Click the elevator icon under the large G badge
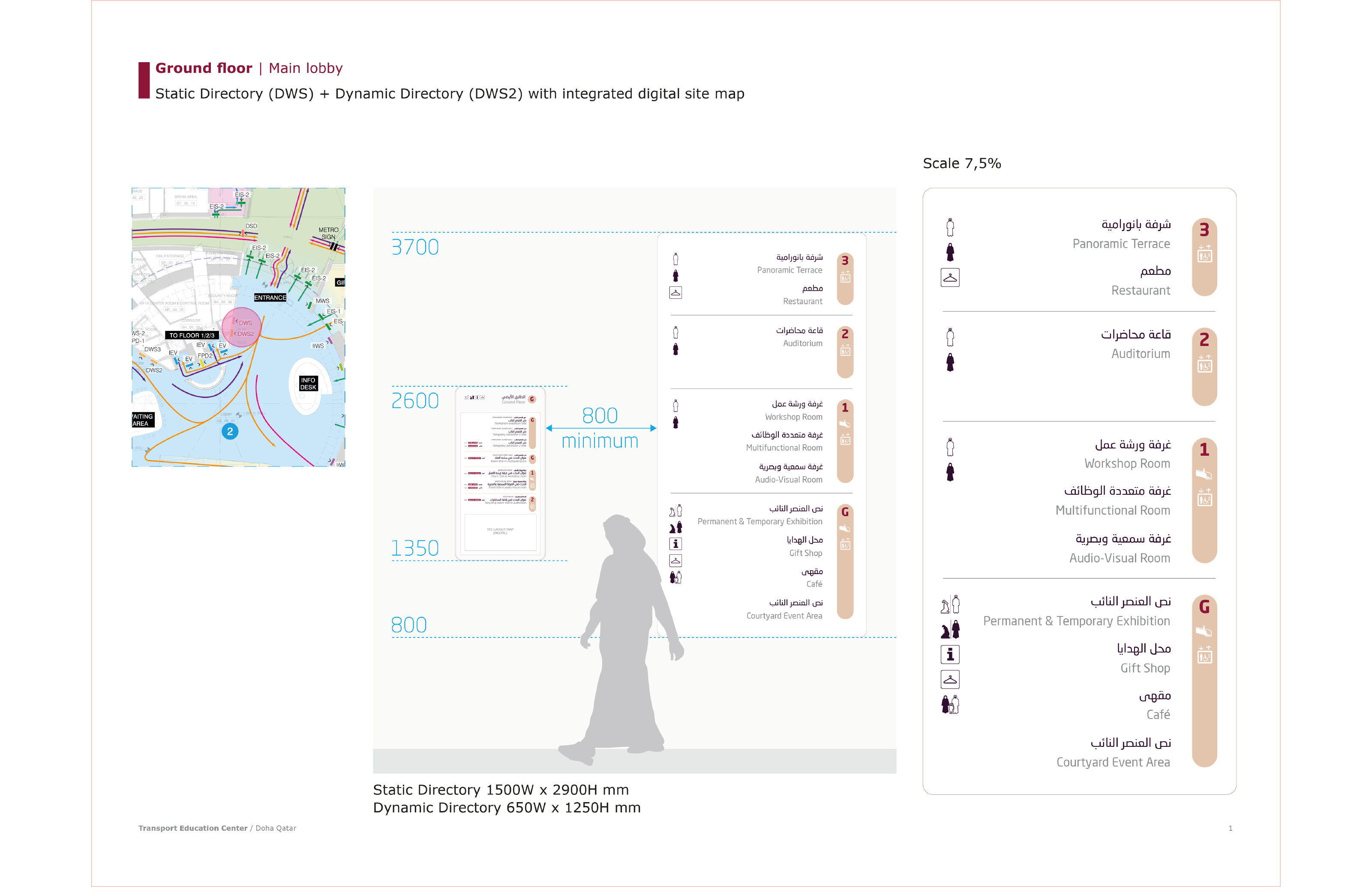1372x887 pixels. (1204, 655)
